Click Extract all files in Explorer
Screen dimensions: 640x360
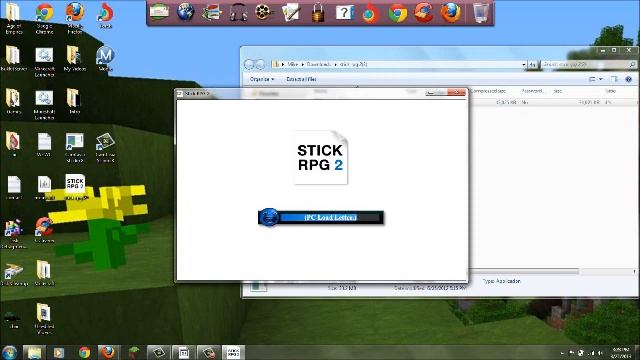[x=301, y=79]
